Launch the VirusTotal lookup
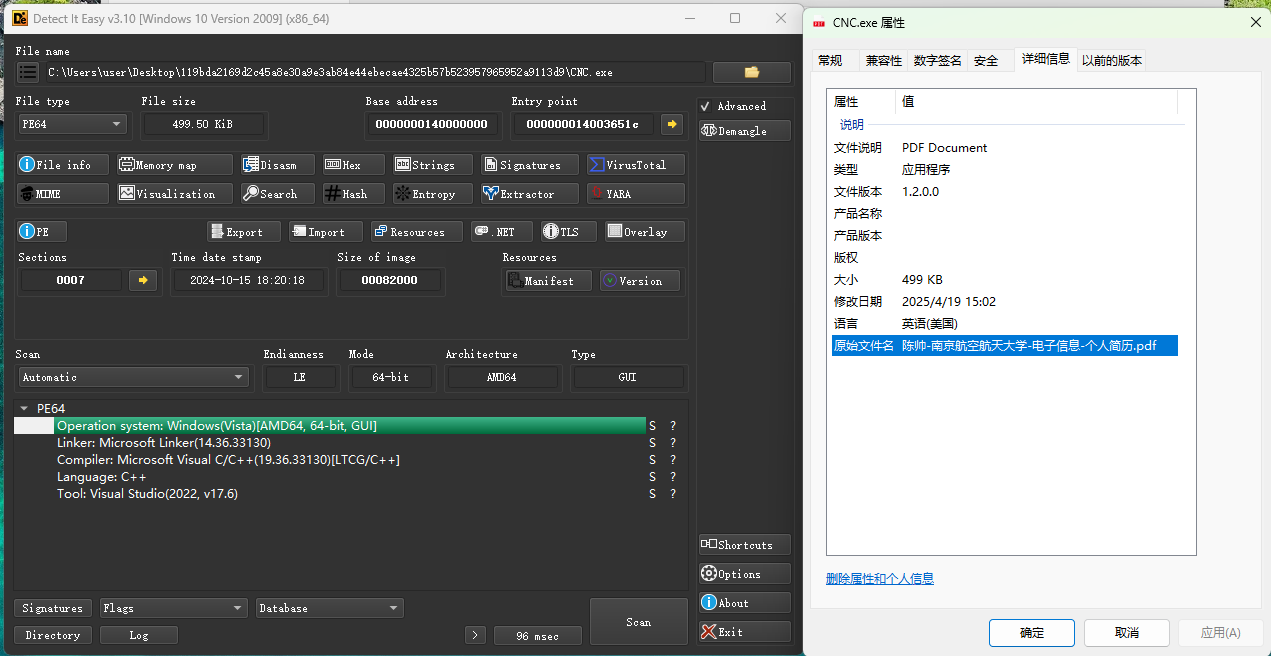Viewport: 1271px width, 656px height. pos(636,165)
